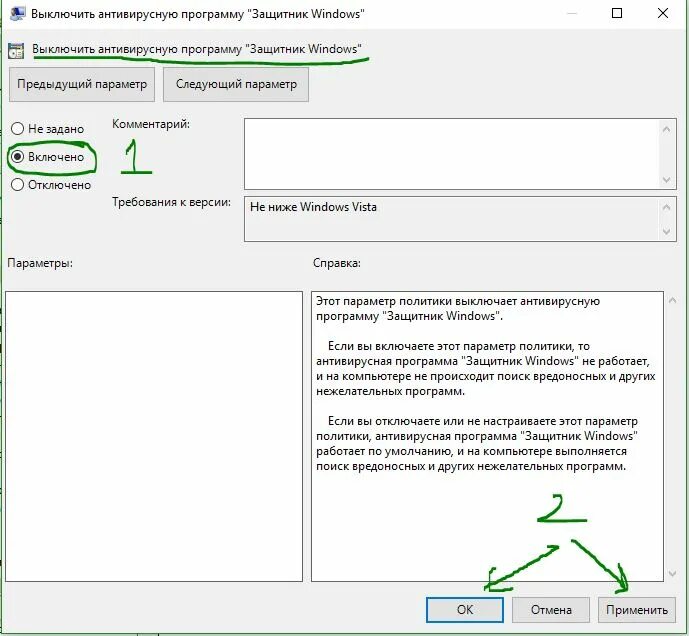Click help paragraph starting "Если вы отключаете"
This screenshot has height=636, width=689.
[477, 443]
